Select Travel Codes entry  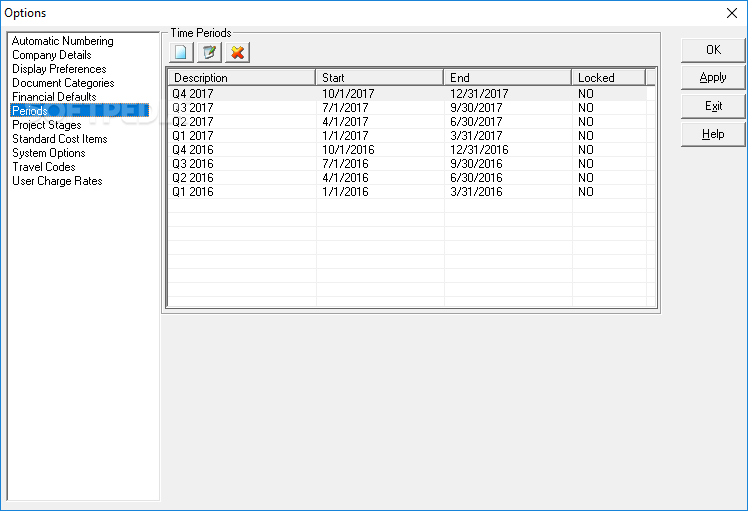coord(43,167)
